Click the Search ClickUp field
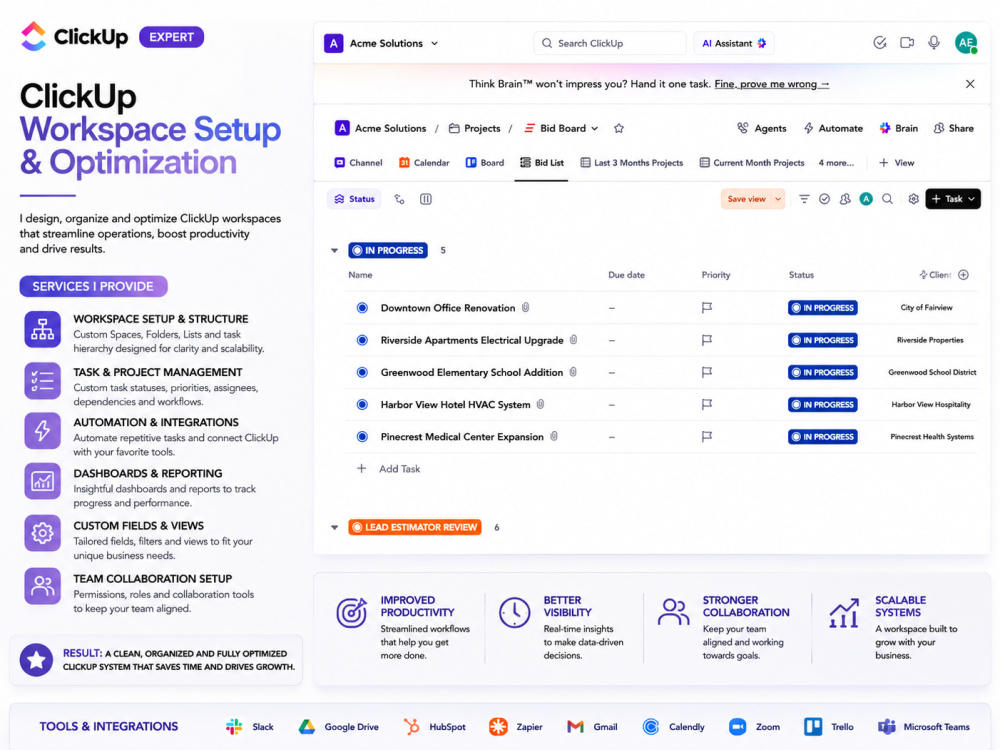 [610, 43]
